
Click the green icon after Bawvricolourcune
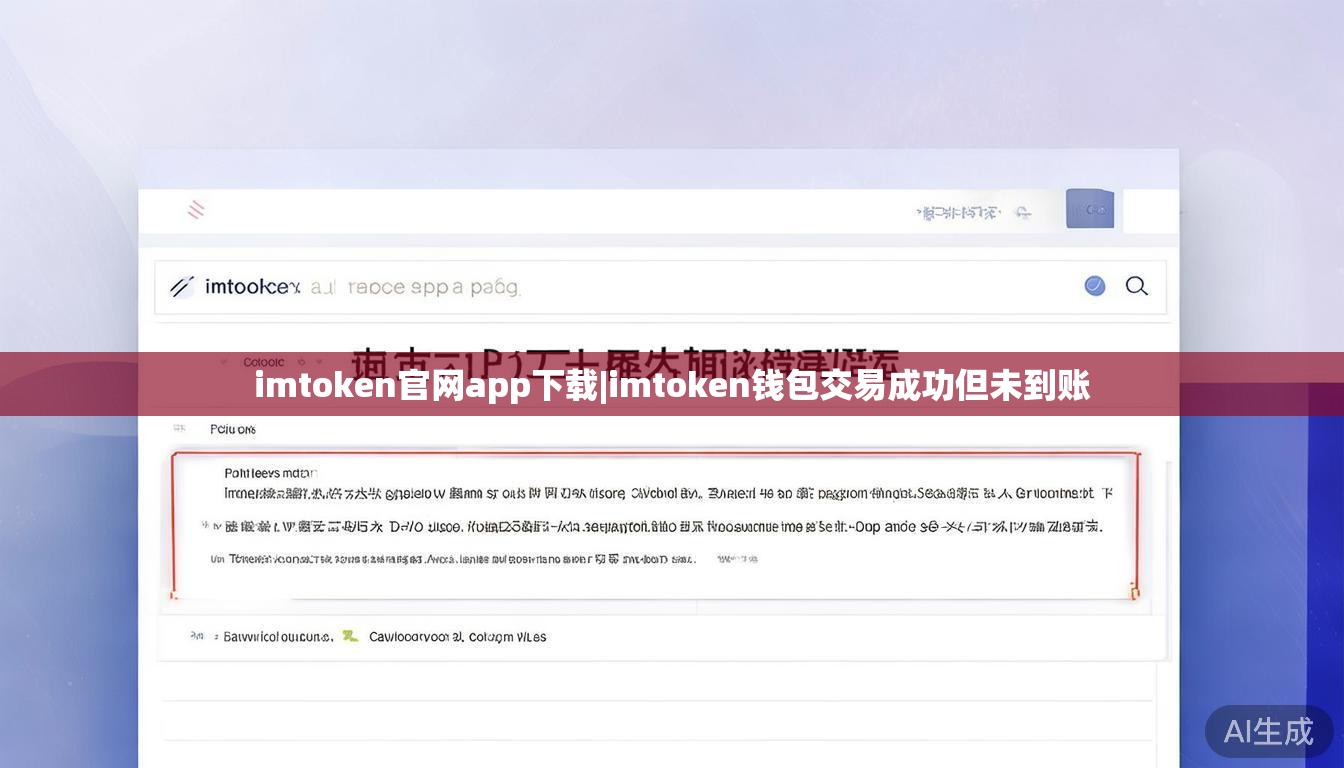coord(349,636)
